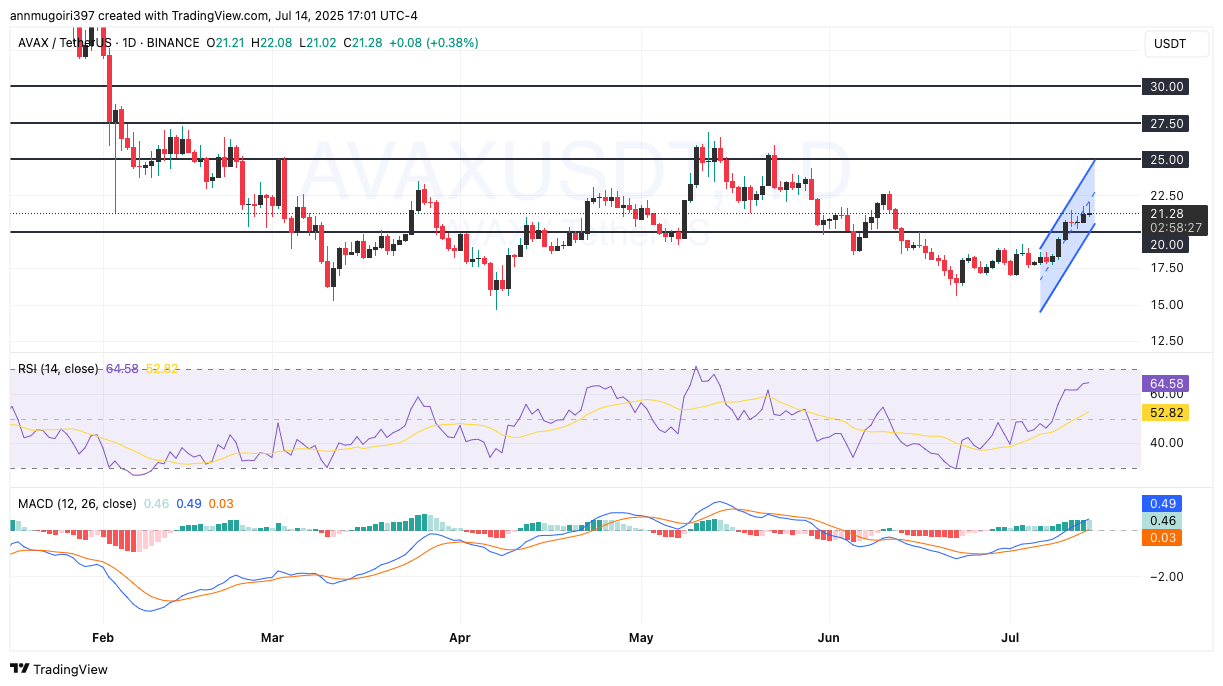Click the May label on time axis
The width and height of the screenshot is (1223, 686).
pos(641,636)
